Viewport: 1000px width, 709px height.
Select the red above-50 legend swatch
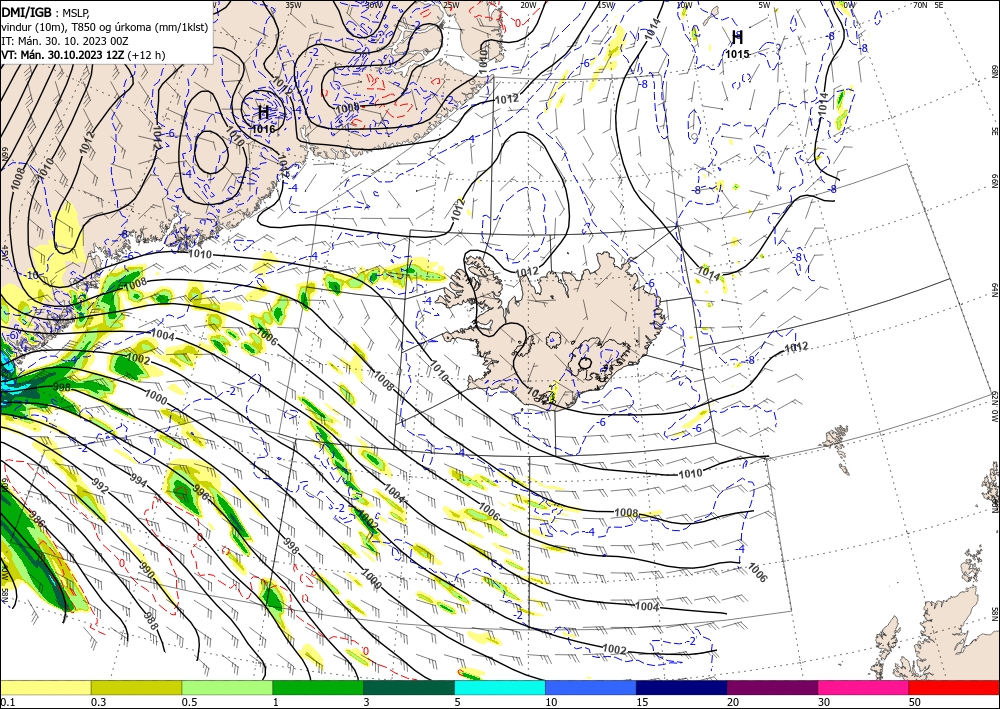coord(954,687)
